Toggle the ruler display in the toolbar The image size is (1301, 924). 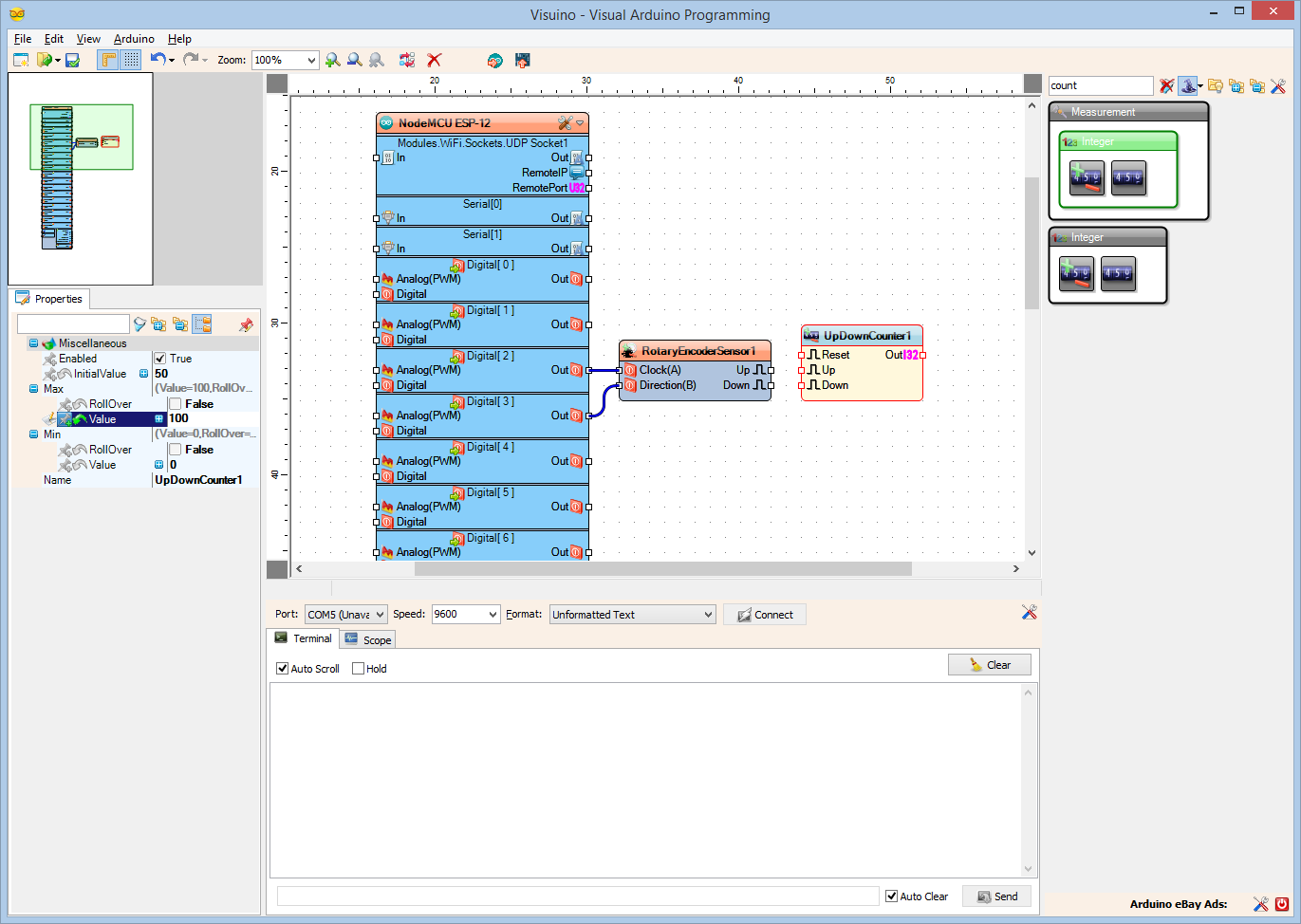coord(107,60)
